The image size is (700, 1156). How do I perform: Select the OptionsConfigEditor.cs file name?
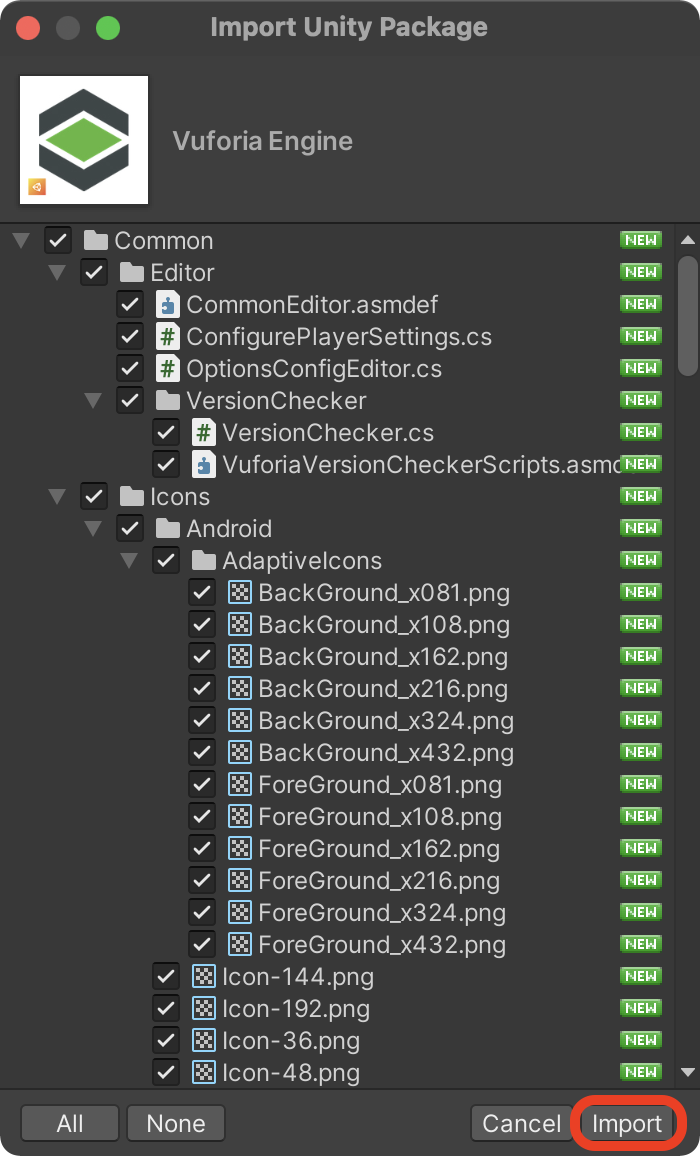[x=314, y=369]
